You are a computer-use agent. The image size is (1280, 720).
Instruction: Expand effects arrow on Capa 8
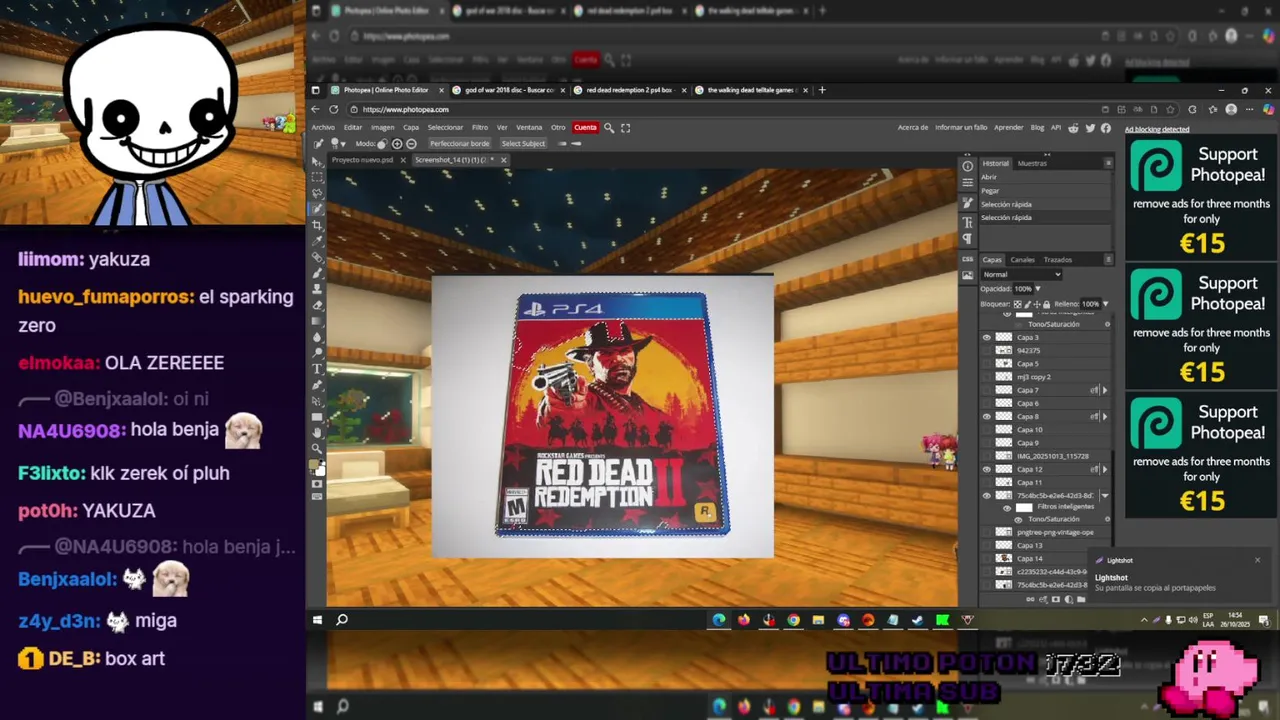(1105, 417)
